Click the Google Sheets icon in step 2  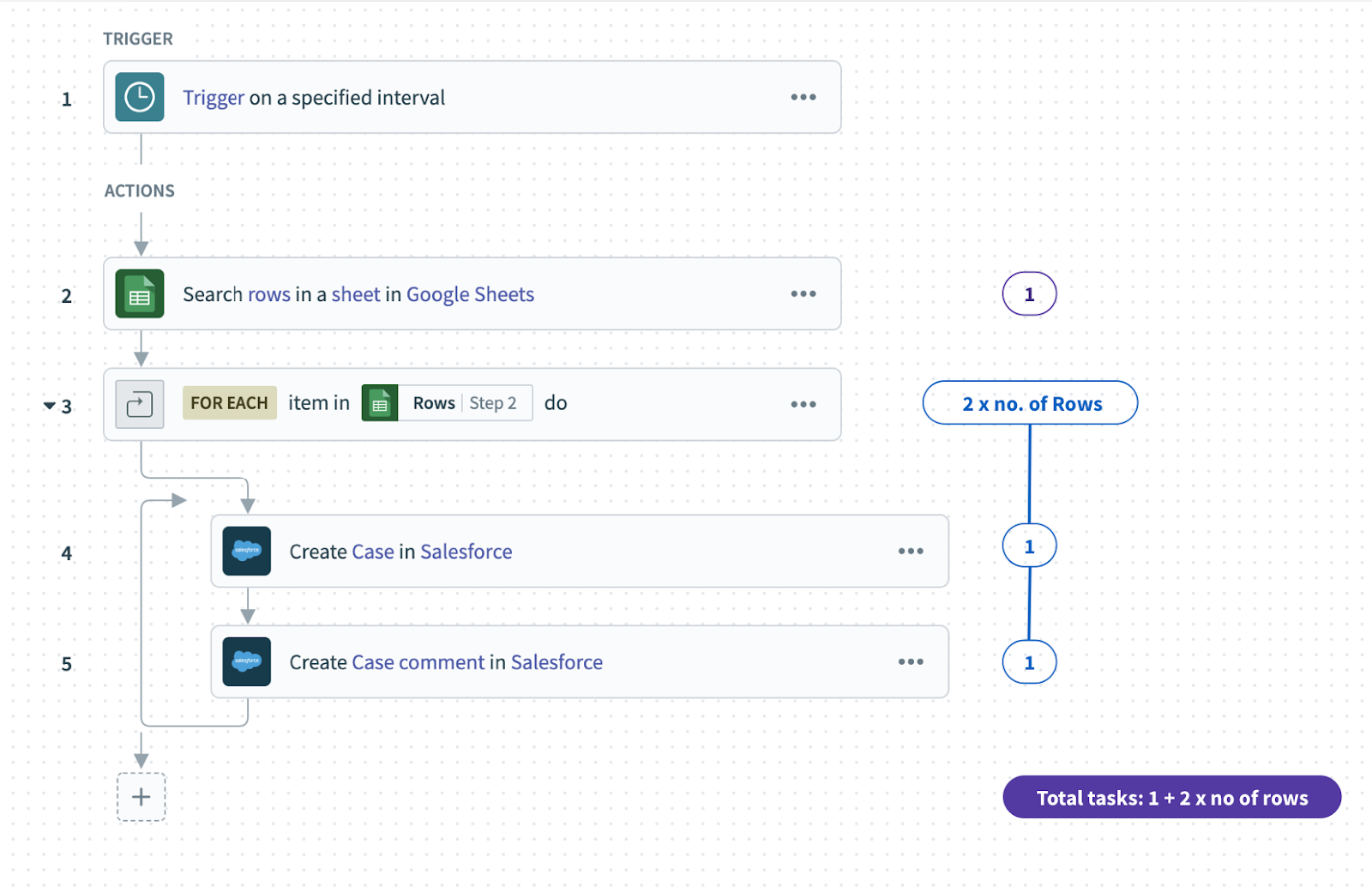pyautogui.click(x=140, y=294)
